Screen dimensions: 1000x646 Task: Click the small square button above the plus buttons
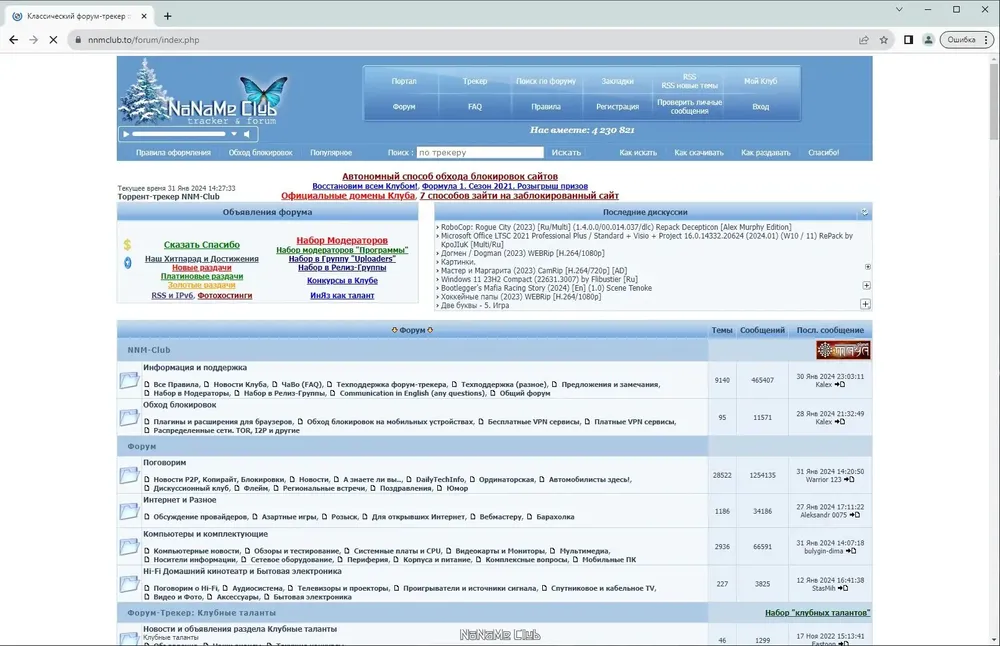click(867, 267)
